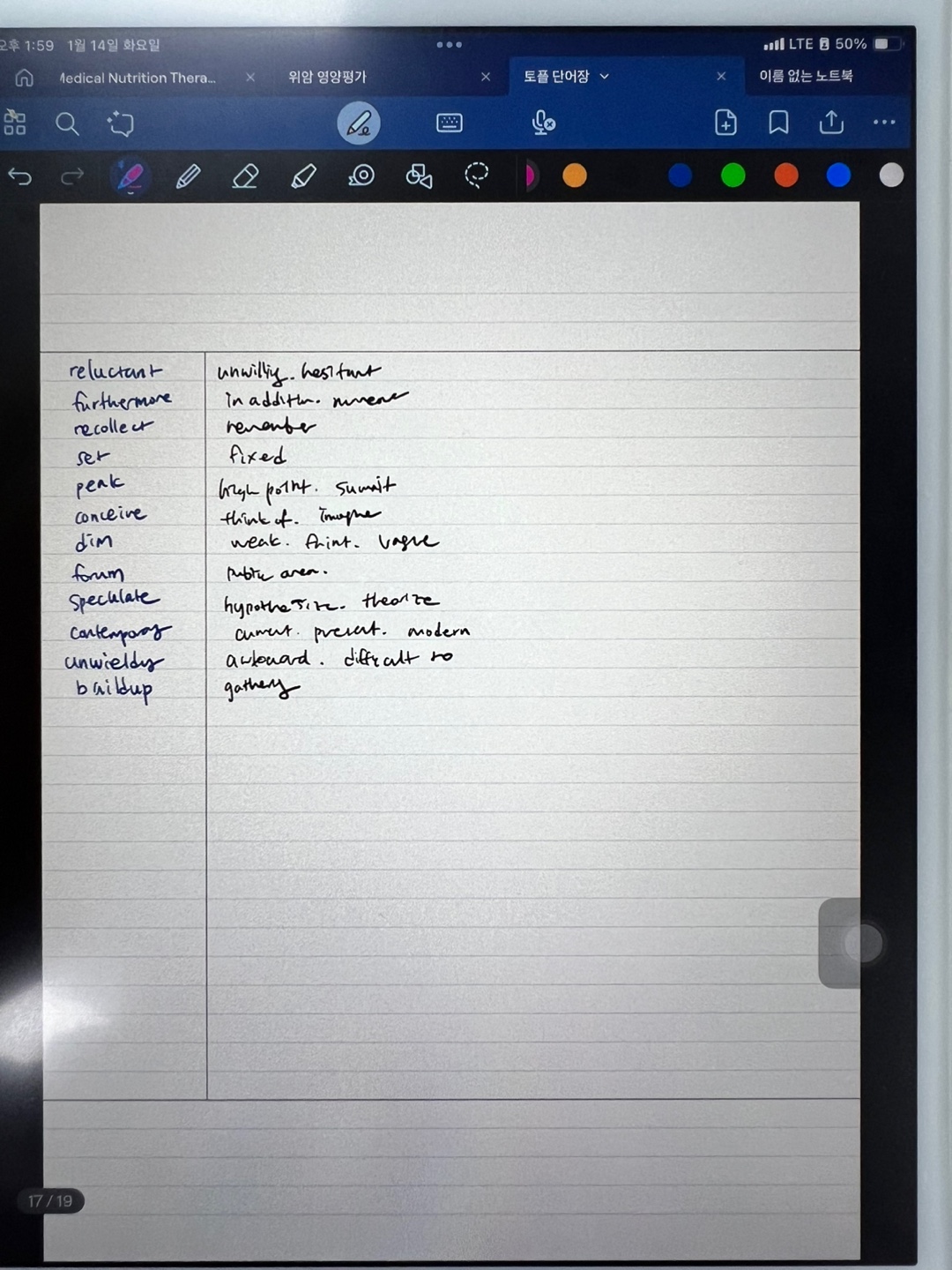Open the more options ellipsis menu
Image resolution: width=952 pixels, height=1270 pixels.
click(x=884, y=123)
